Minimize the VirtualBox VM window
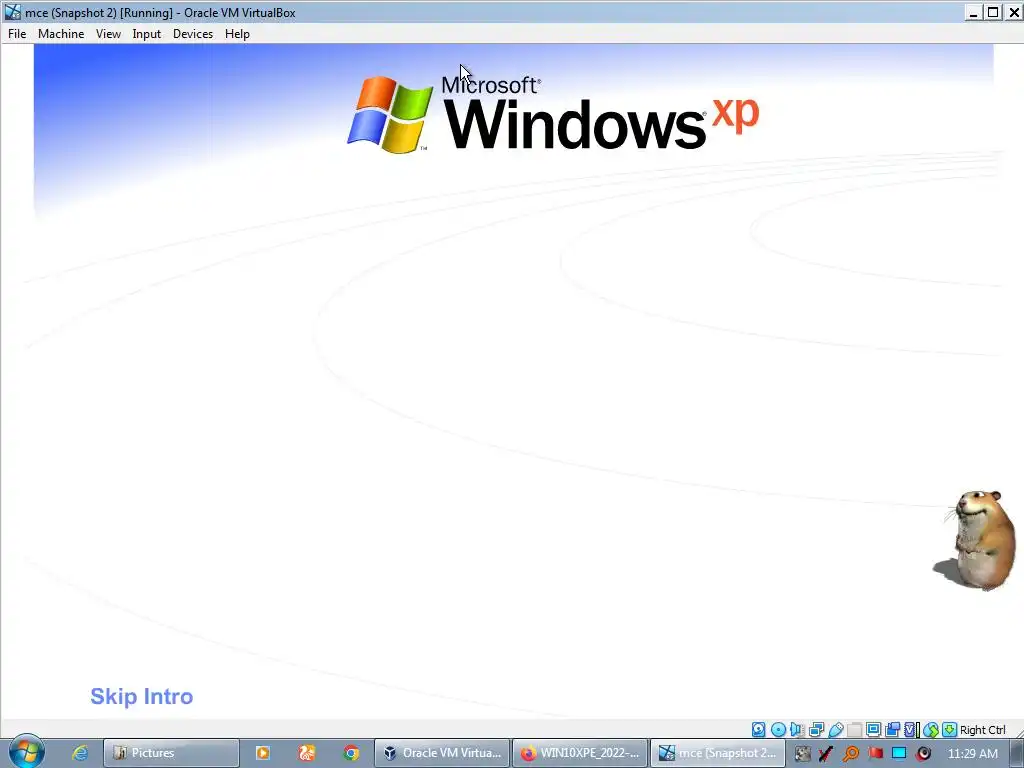The width and height of the screenshot is (1024, 768). [973, 12]
